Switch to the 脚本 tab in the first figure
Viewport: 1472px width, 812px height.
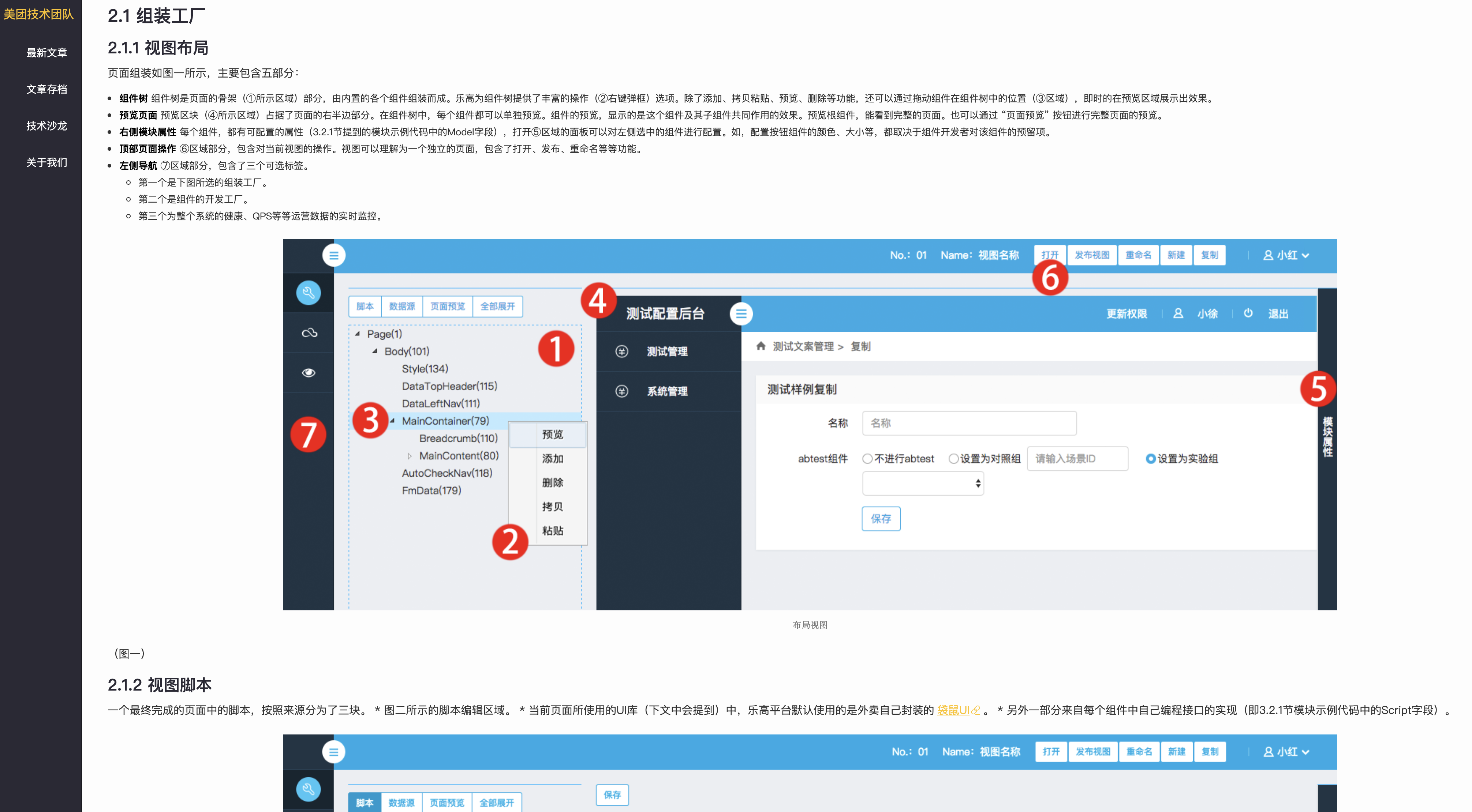tap(365, 306)
